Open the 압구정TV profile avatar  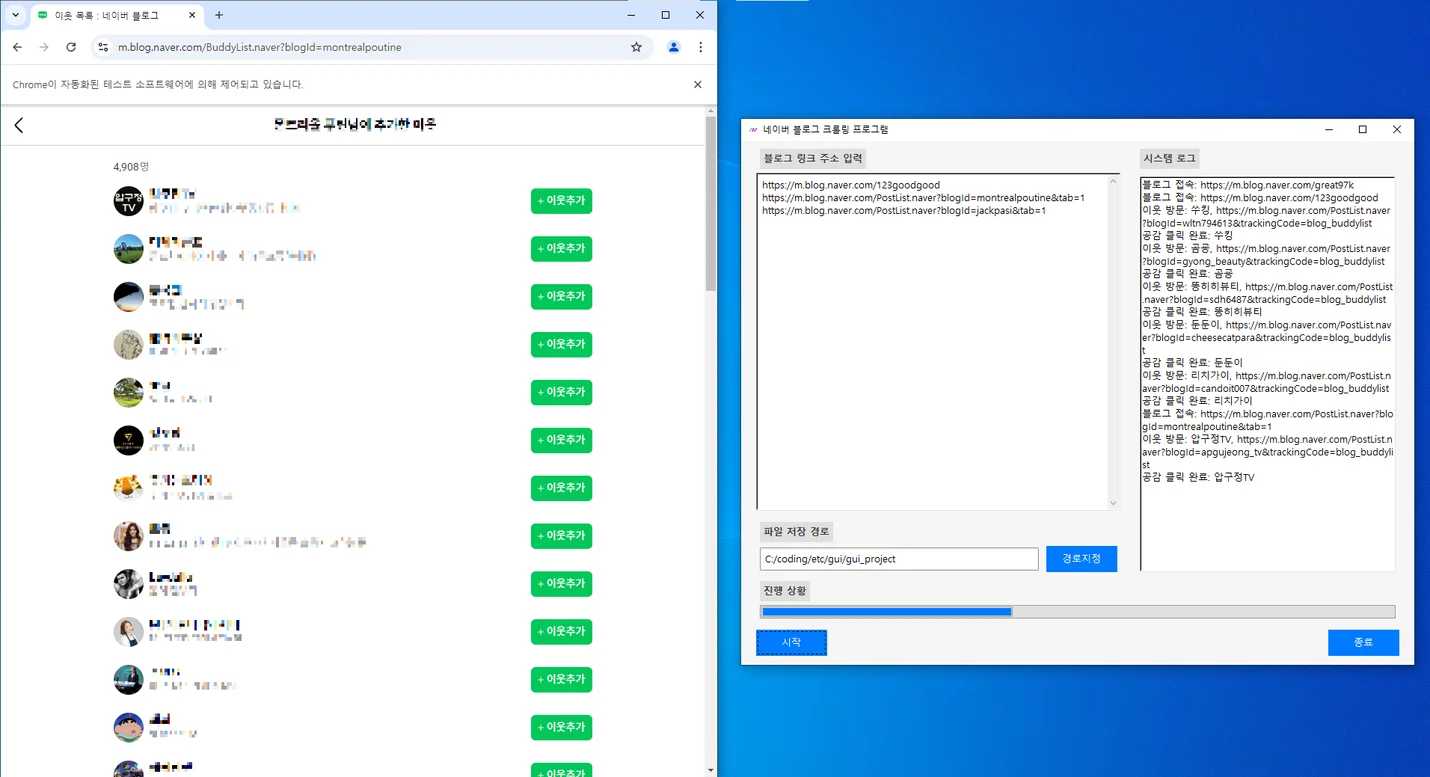tap(128, 201)
